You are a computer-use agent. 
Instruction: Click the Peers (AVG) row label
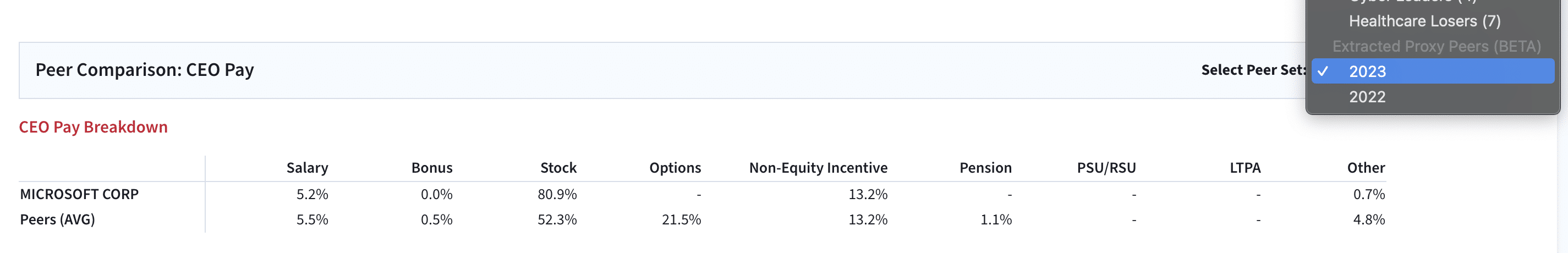click(x=57, y=219)
